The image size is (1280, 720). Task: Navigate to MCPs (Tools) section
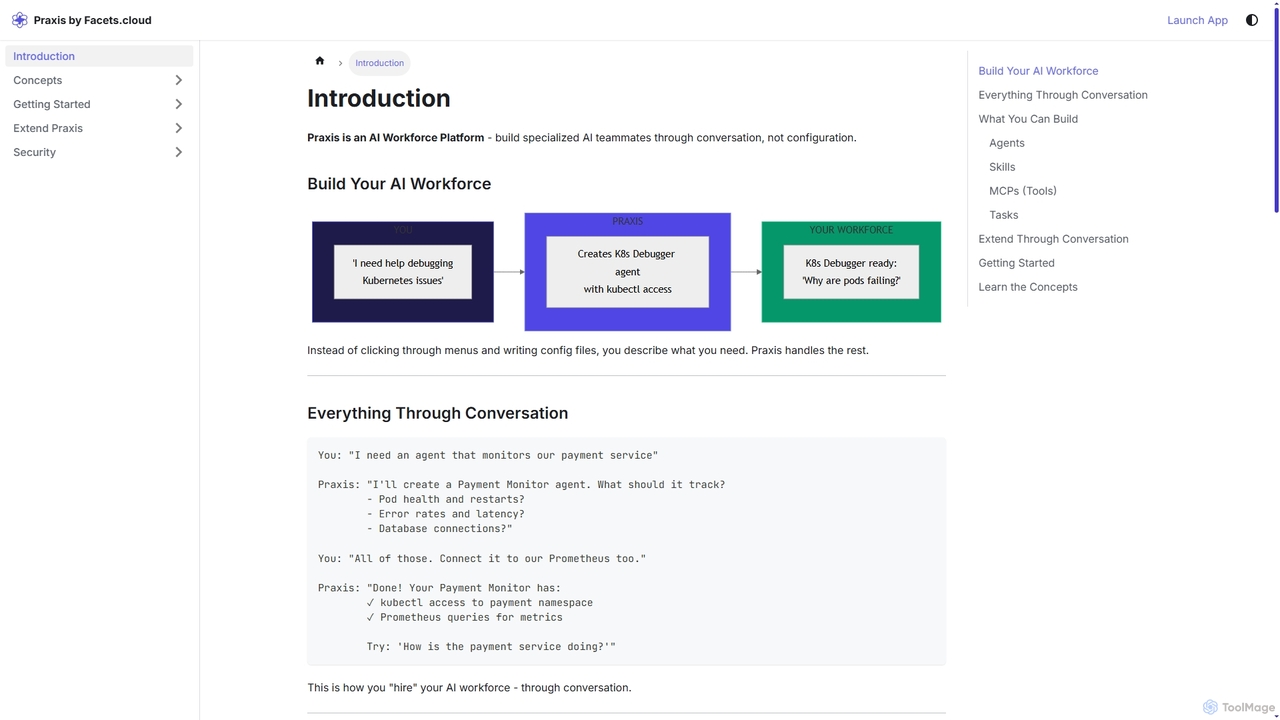[x=1023, y=191]
